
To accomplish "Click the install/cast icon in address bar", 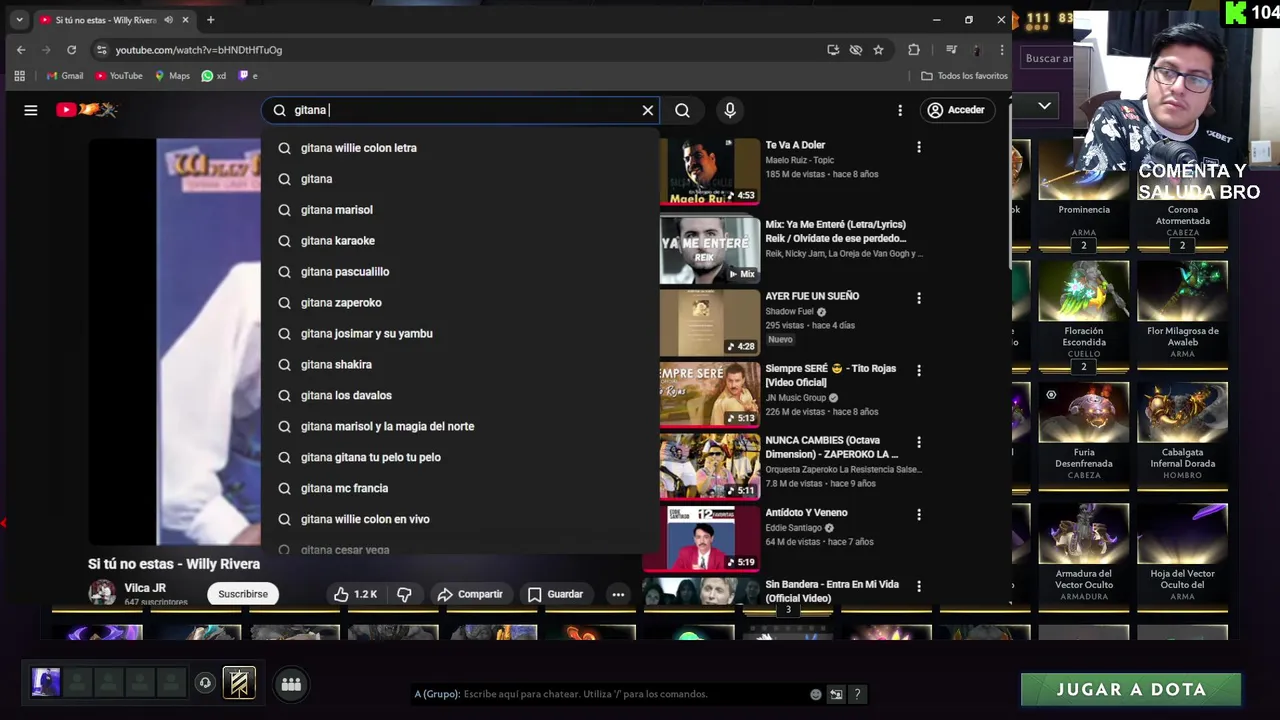I will pyautogui.click(x=833, y=50).
